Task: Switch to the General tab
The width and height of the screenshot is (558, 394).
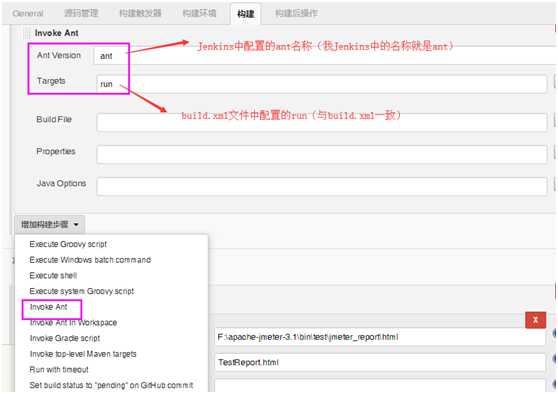Action: pos(28,14)
